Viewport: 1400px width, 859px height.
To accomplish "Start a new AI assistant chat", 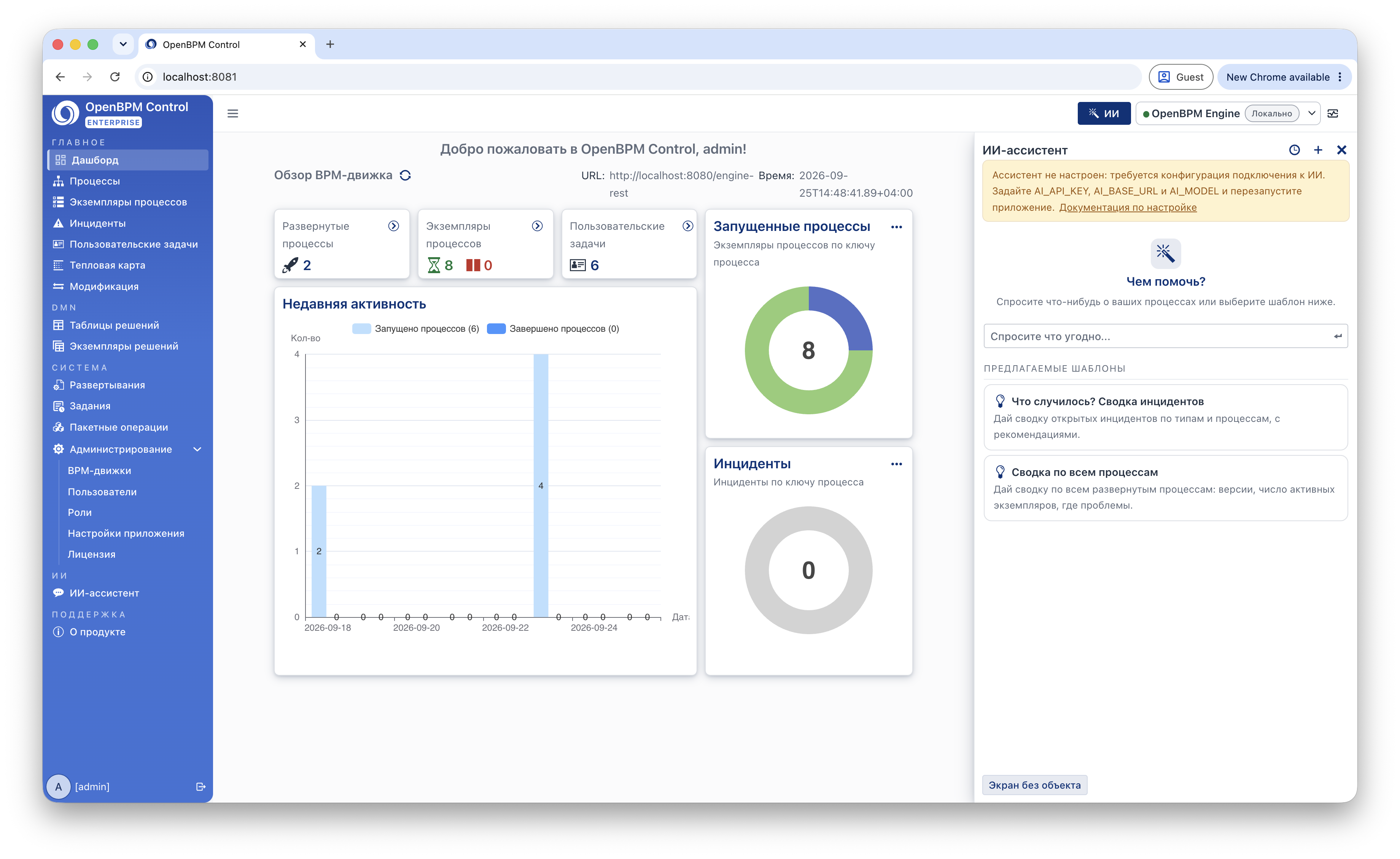I will click(1318, 150).
